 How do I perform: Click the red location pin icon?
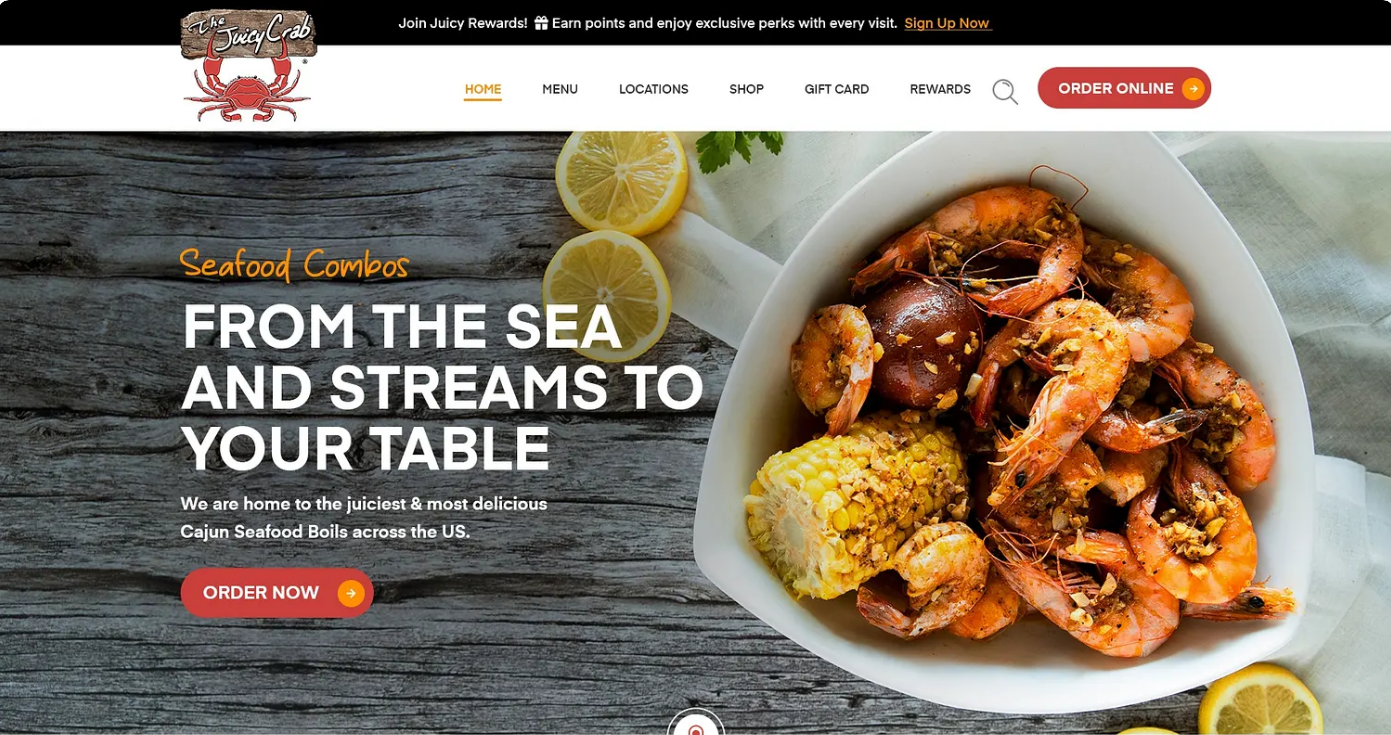coord(696,727)
